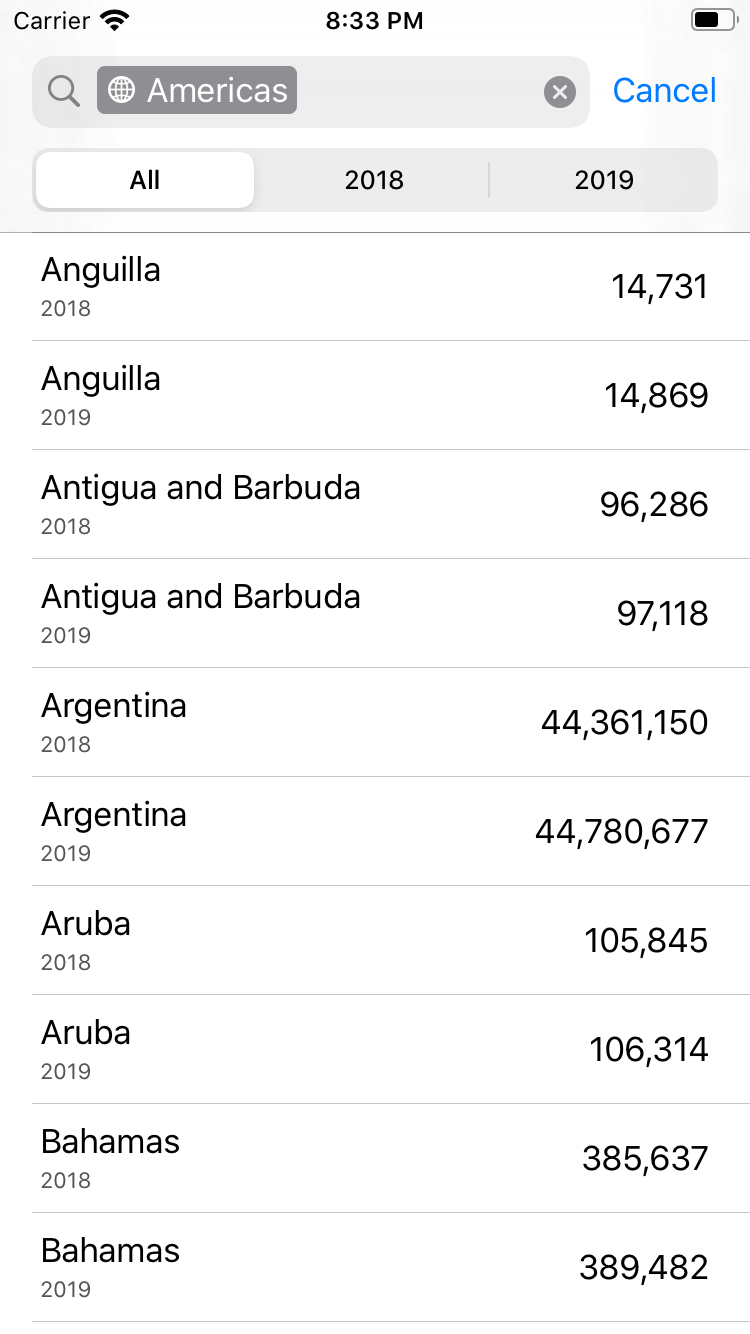The image size is (750, 1334).
Task: Tap the search input field
Action: (420, 92)
